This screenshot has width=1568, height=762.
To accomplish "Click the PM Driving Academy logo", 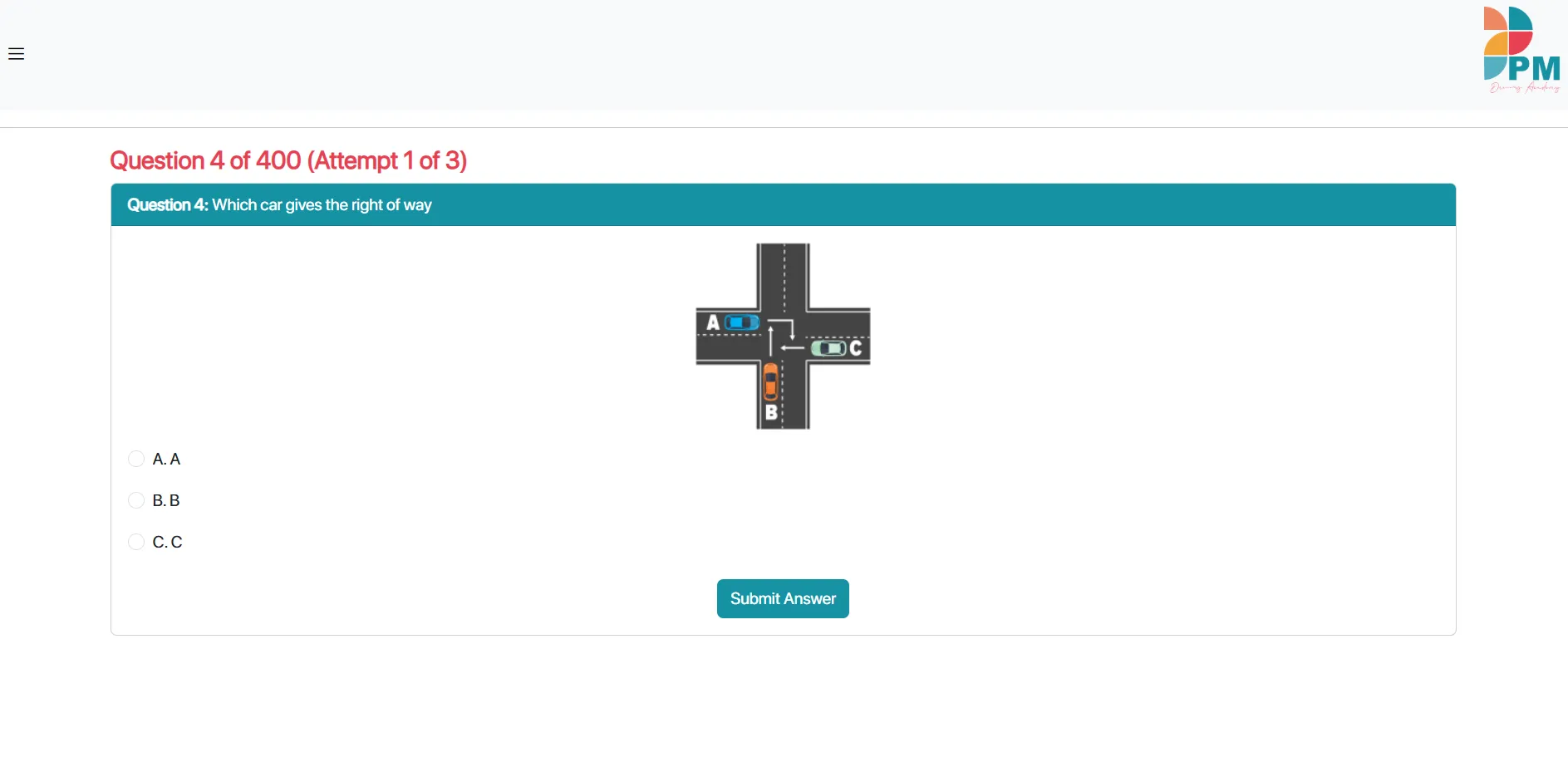I will pos(1521,50).
